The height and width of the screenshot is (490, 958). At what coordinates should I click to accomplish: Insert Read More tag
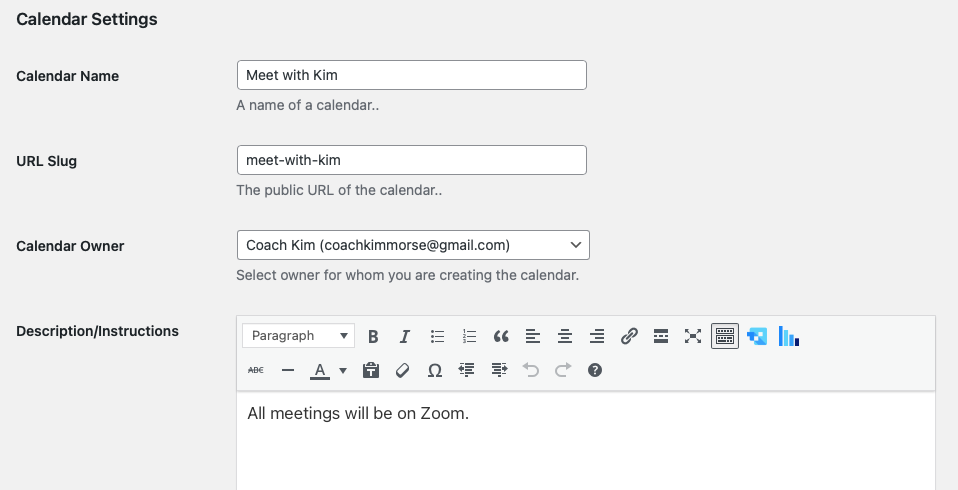661,336
